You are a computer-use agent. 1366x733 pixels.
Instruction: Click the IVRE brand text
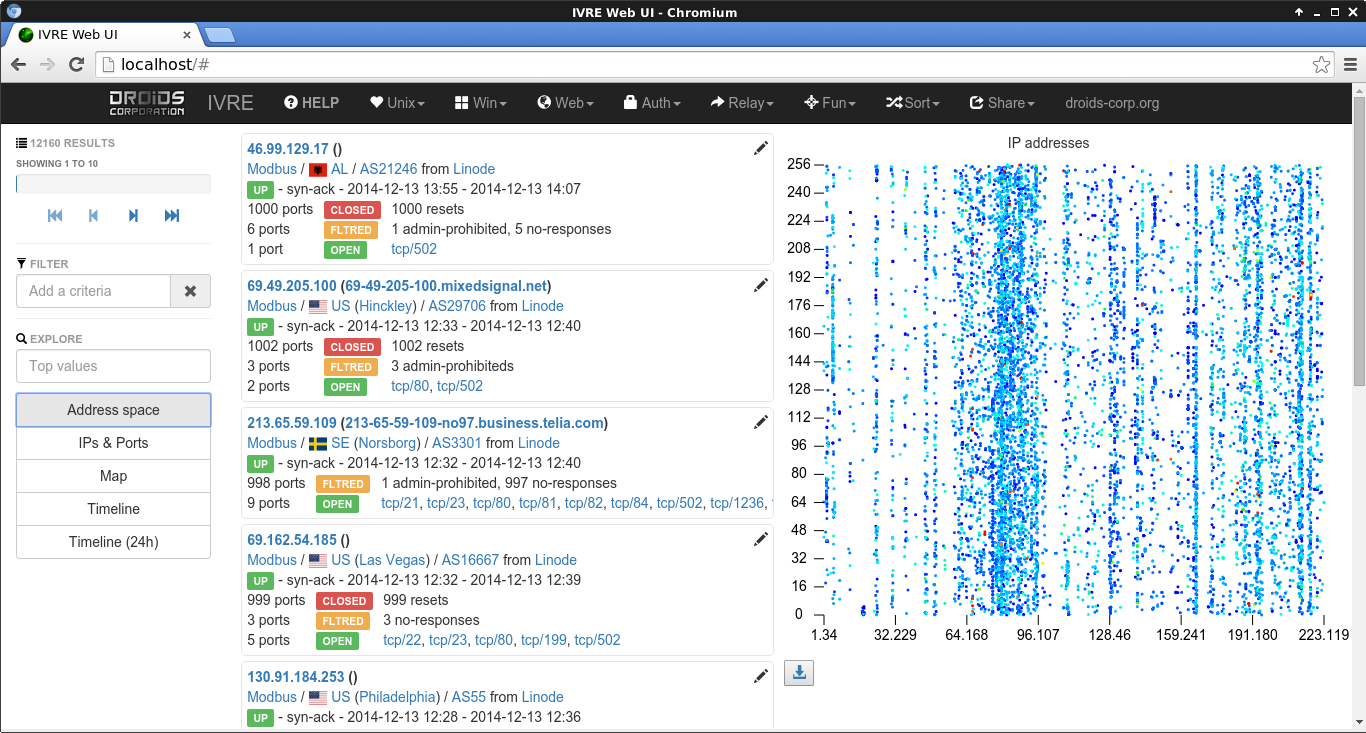pyautogui.click(x=230, y=103)
